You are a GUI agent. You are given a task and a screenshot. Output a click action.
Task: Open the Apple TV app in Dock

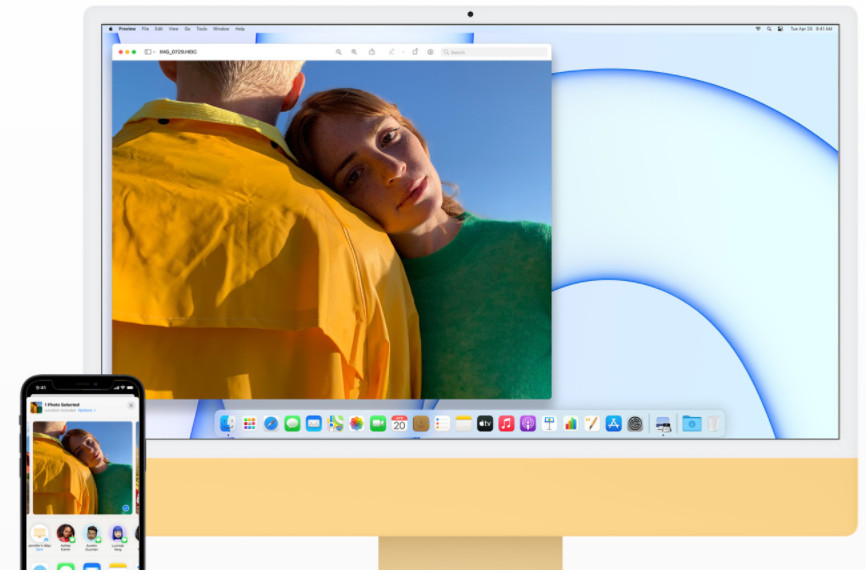(x=485, y=424)
